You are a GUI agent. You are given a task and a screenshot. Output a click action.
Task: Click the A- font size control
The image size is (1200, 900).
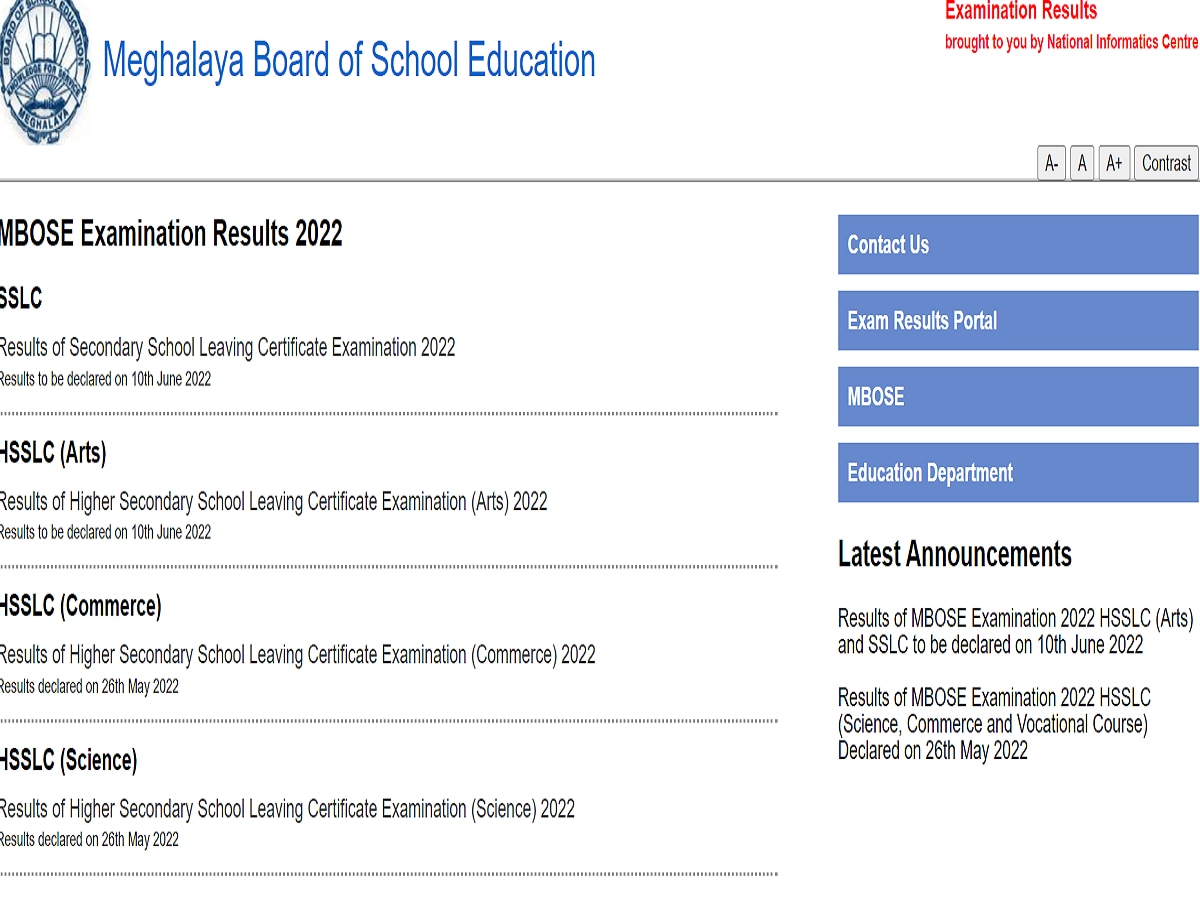pyautogui.click(x=1050, y=163)
